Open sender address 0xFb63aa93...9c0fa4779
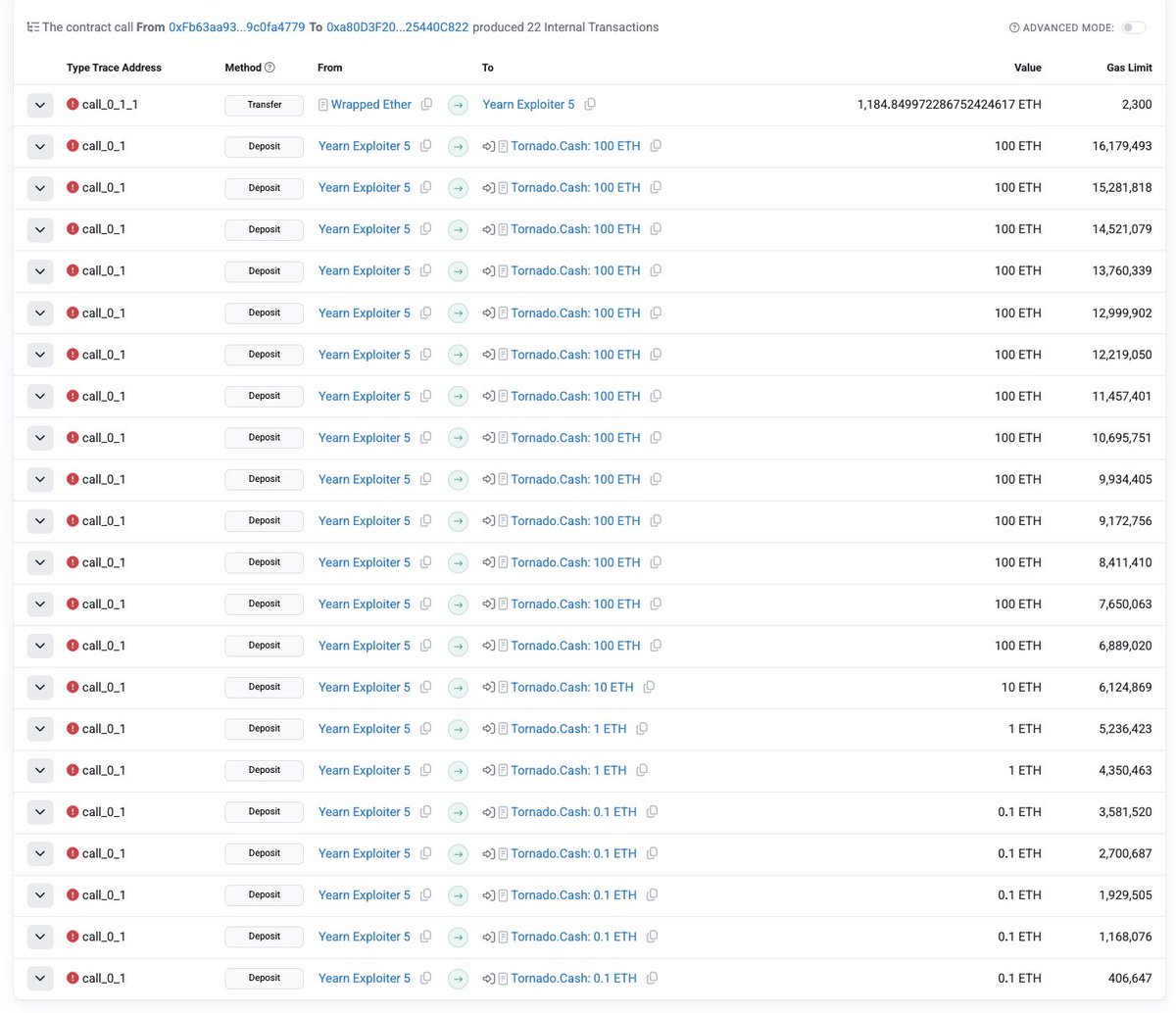The width and height of the screenshot is (1176, 1013). (237, 27)
